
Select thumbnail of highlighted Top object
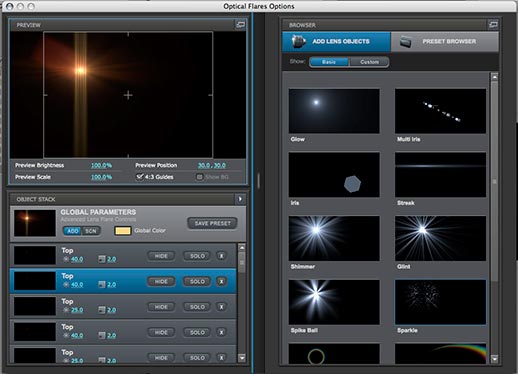click(x=35, y=281)
